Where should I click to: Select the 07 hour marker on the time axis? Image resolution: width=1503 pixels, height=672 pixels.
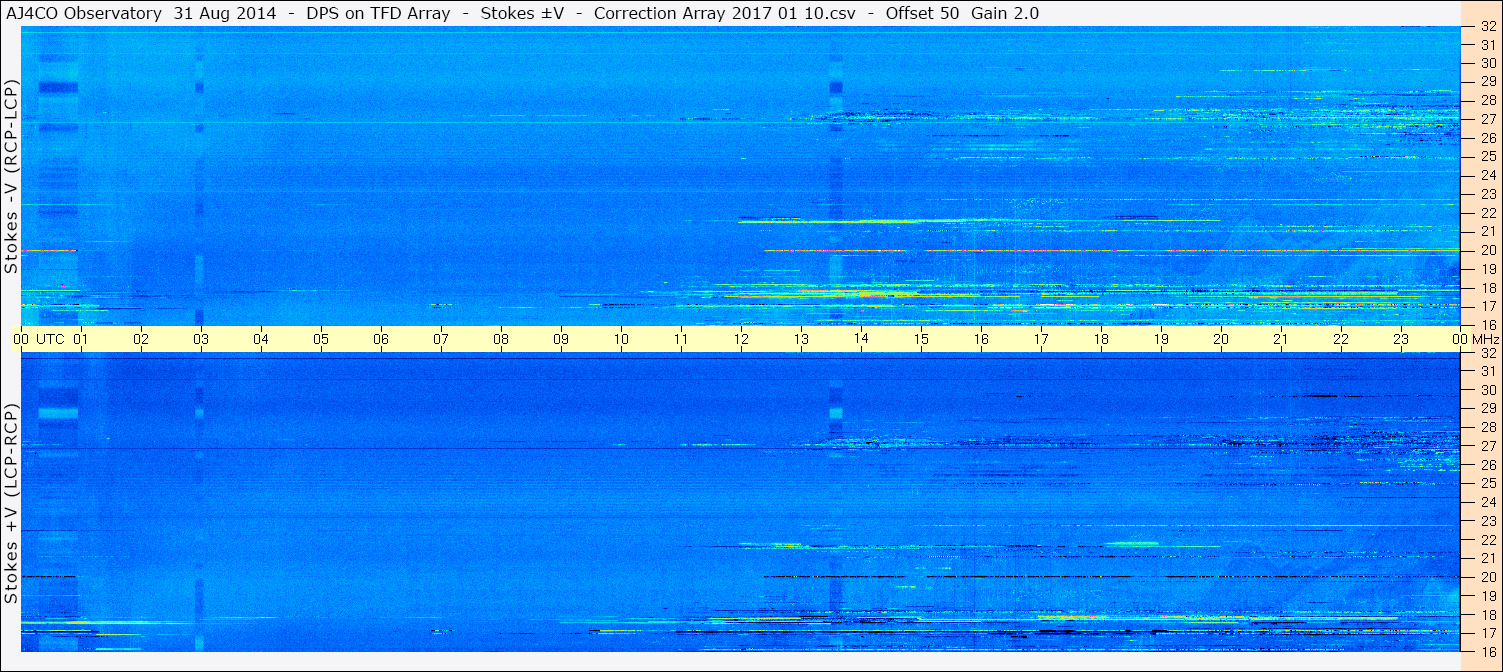tap(441, 339)
